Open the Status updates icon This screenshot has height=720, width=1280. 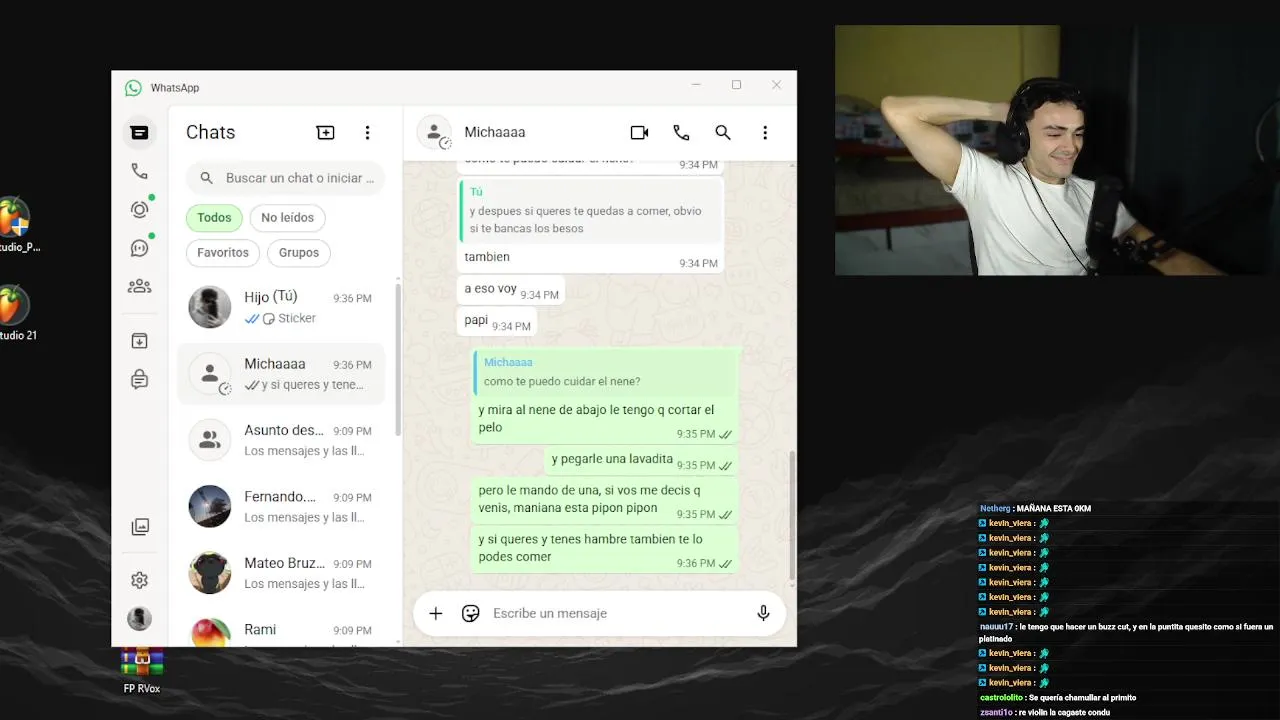point(139,209)
